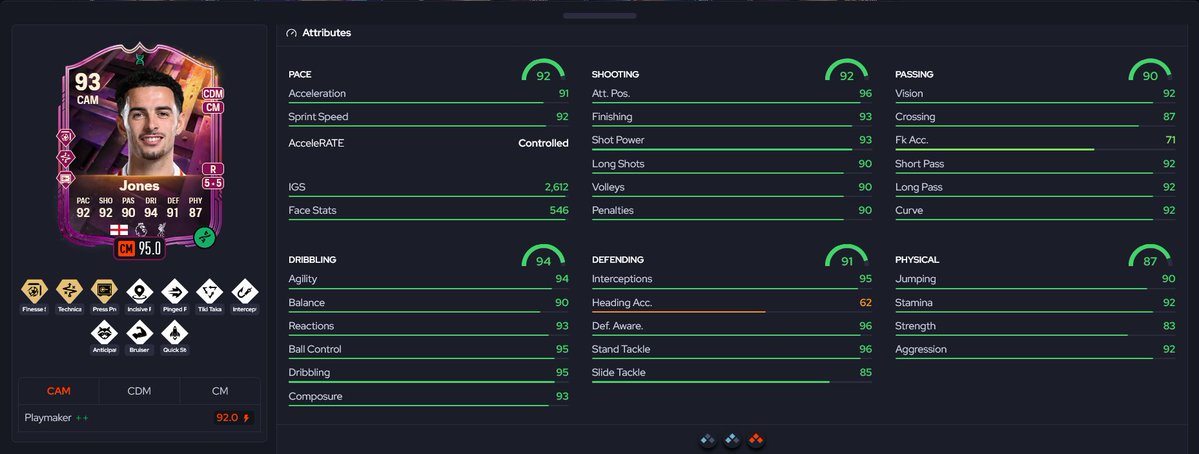The image size is (1199, 454).
Task: Click the IGS value 2,612
Action: (x=556, y=187)
